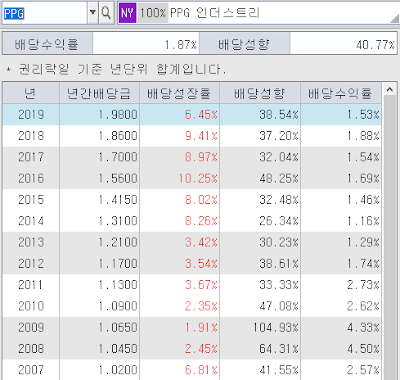Click the 1.91% growth rate cell
The image size is (400, 380).
(180, 327)
